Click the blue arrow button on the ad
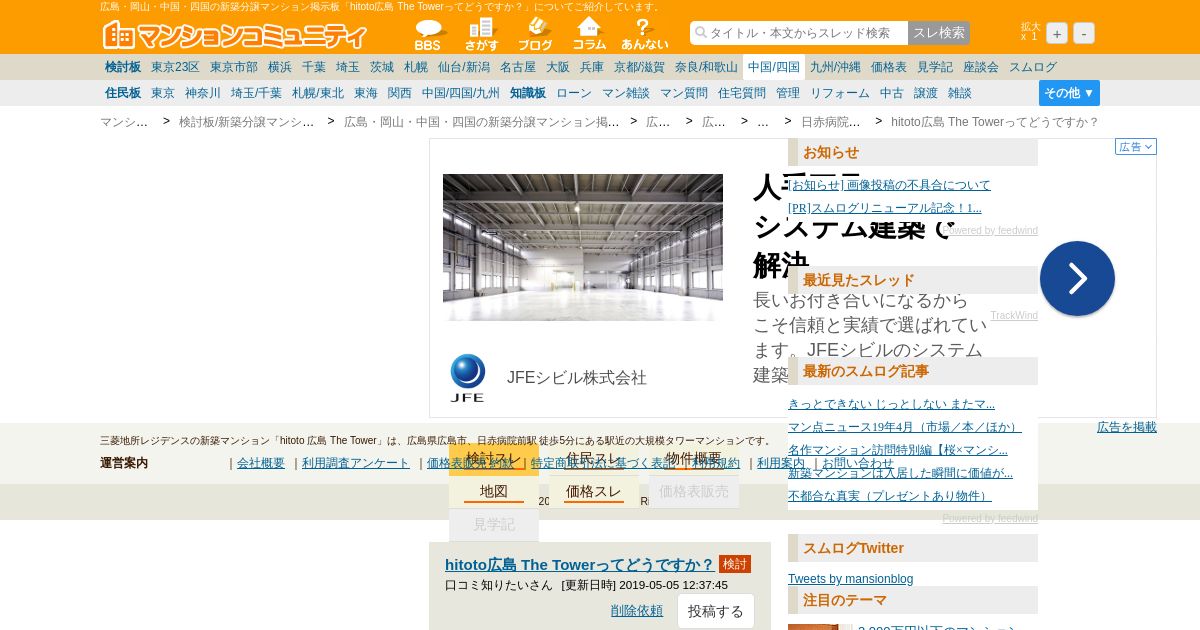1200x630 pixels. (x=1077, y=278)
